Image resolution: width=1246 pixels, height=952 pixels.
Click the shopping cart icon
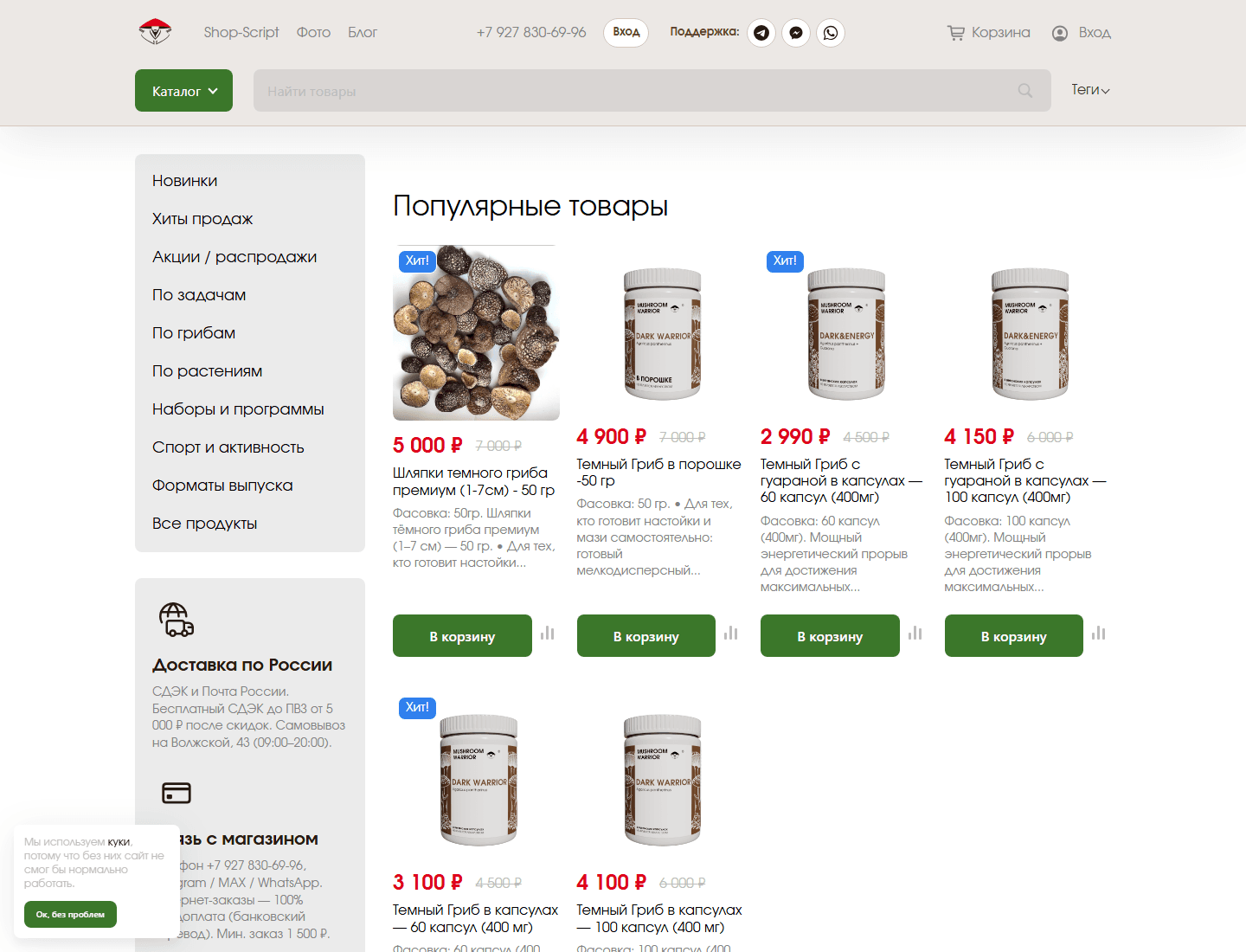(x=956, y=33)
